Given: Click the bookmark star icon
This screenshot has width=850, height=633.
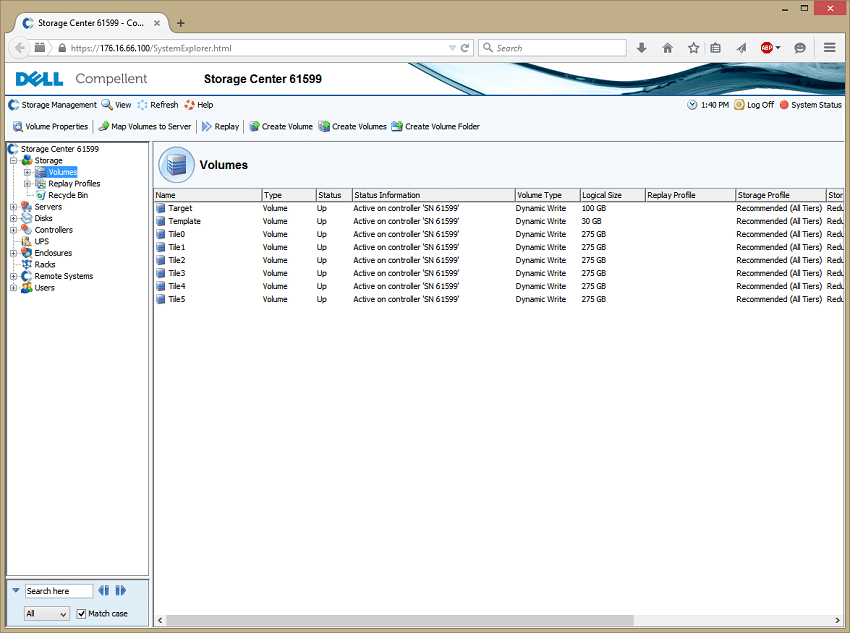Looking at the screenshot, I should coord(693,48).
